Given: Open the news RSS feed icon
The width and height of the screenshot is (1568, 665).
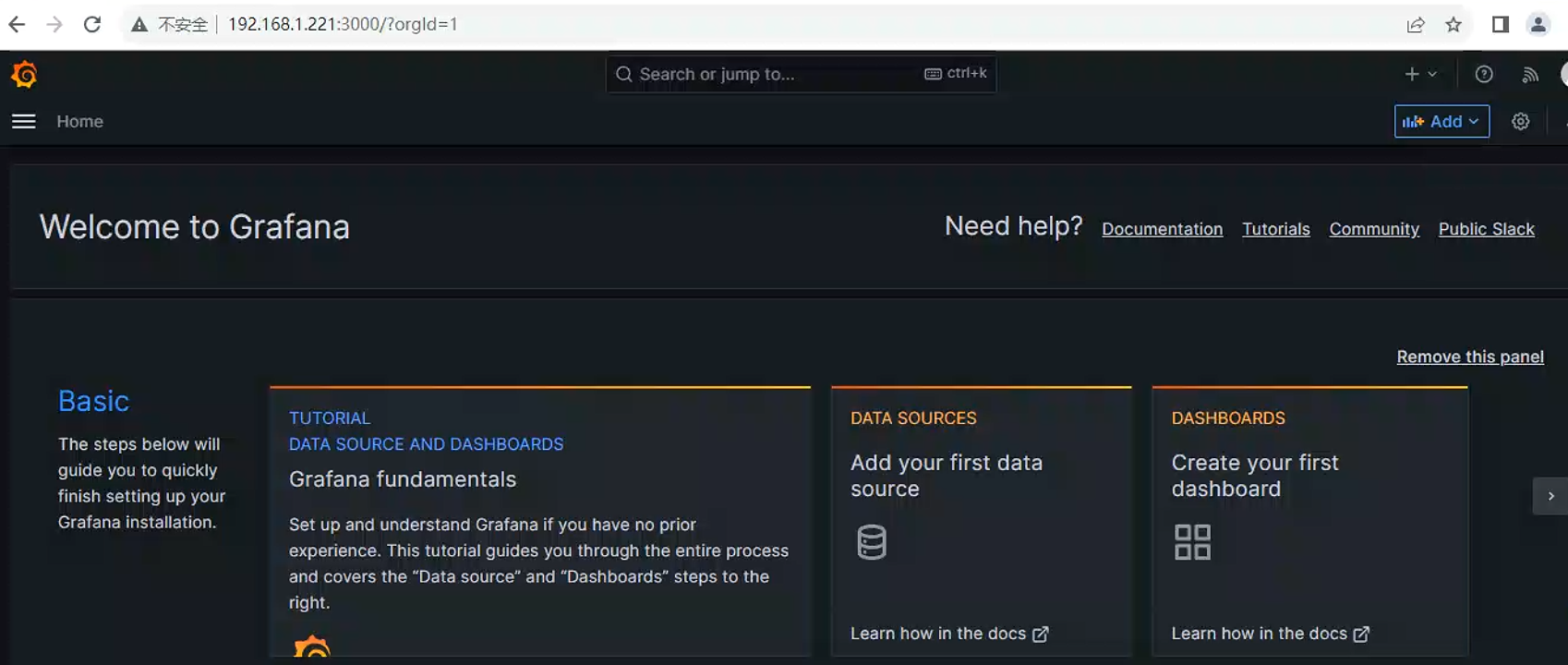Looking at the screenshot, I should (x=1530, y=75).
